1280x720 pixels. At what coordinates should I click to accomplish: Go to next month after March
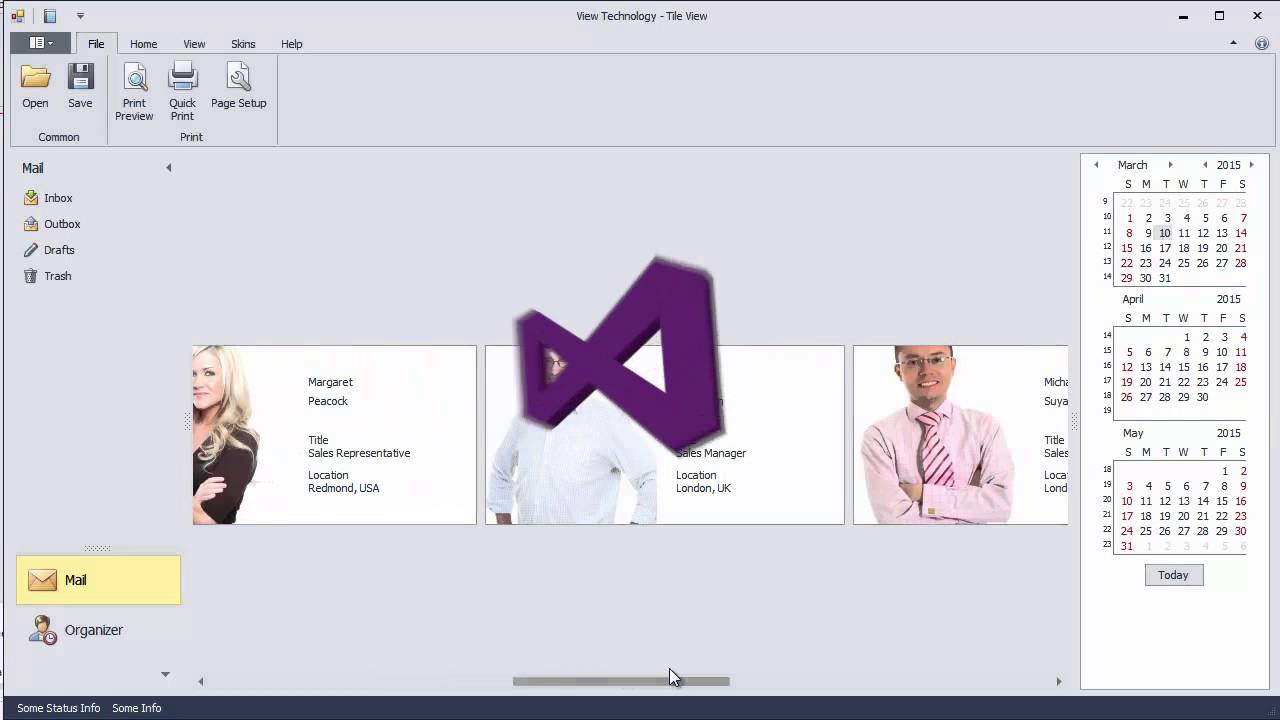tap(1170, 165)
